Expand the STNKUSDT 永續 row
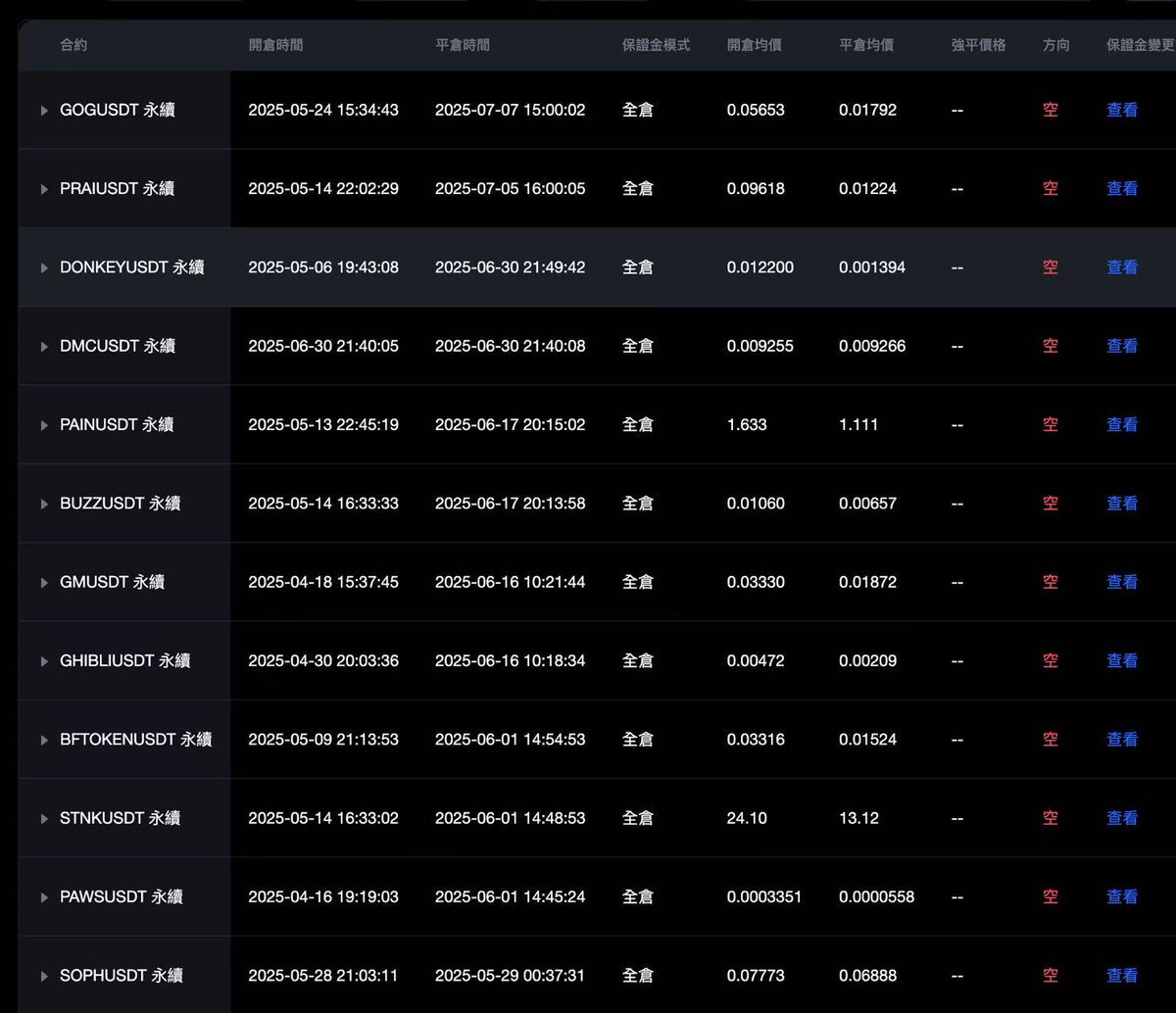This screenshot has width=1176, height=1013. coord(44,818)
